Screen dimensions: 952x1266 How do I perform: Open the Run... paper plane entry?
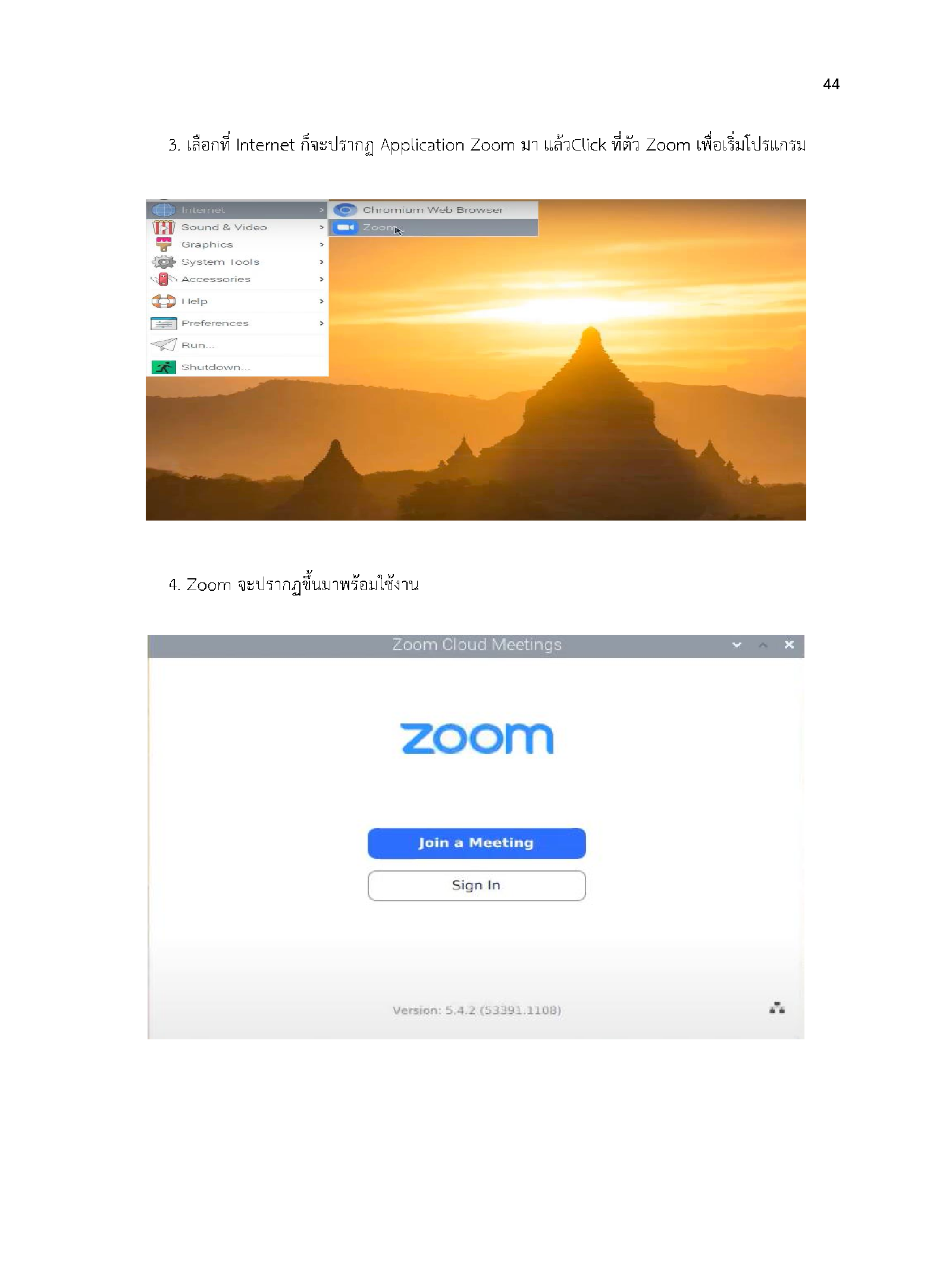[x=237, y=345]
